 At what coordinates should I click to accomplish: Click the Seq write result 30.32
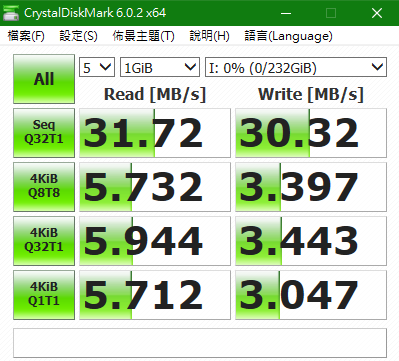pyautogui.click(x=311, y=133)
